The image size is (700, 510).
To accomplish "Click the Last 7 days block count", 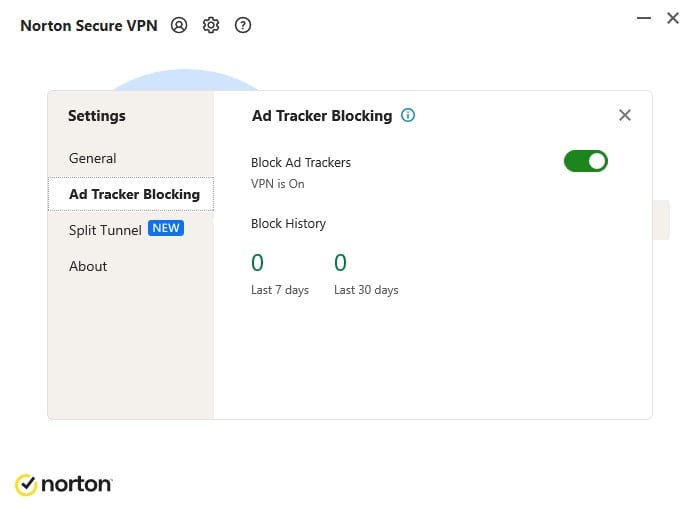I will coord(257,263).
